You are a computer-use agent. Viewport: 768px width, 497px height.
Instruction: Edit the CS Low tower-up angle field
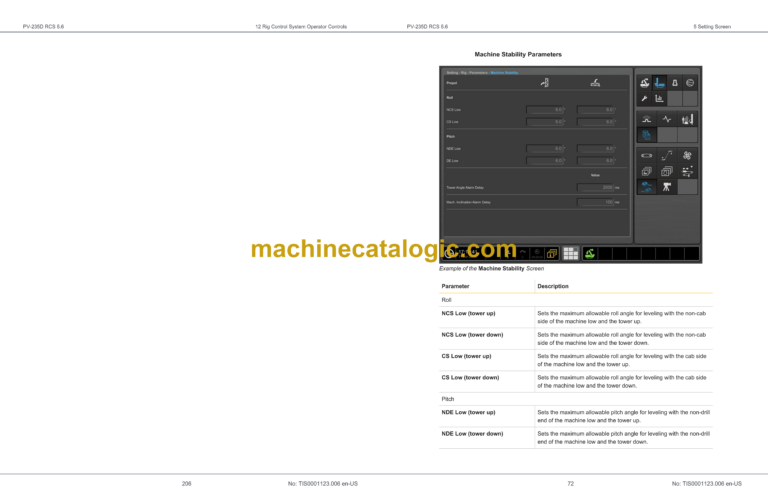[x=545, y=121]
